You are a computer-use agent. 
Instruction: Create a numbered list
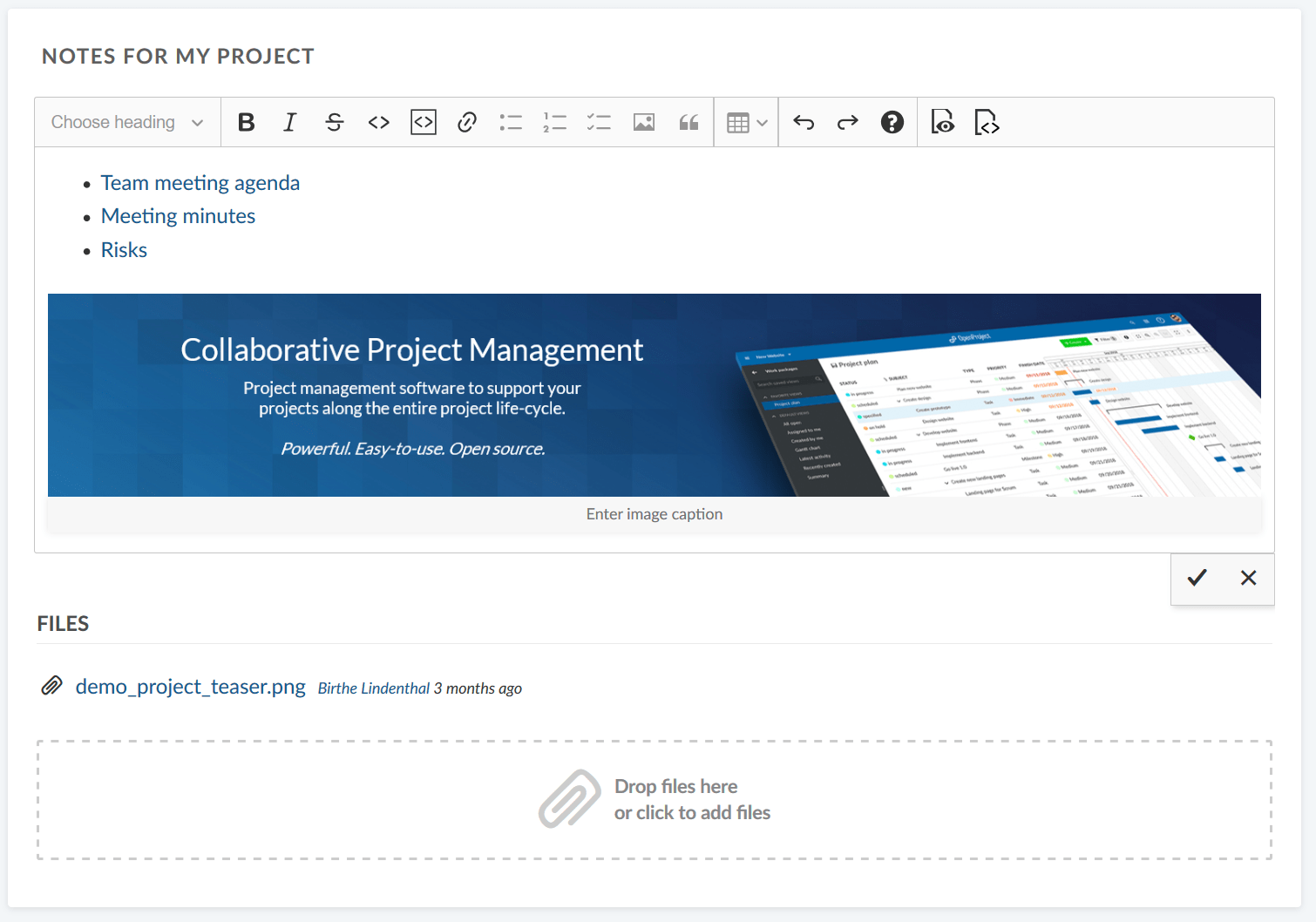pyautogui.click(x=554, y=122)
